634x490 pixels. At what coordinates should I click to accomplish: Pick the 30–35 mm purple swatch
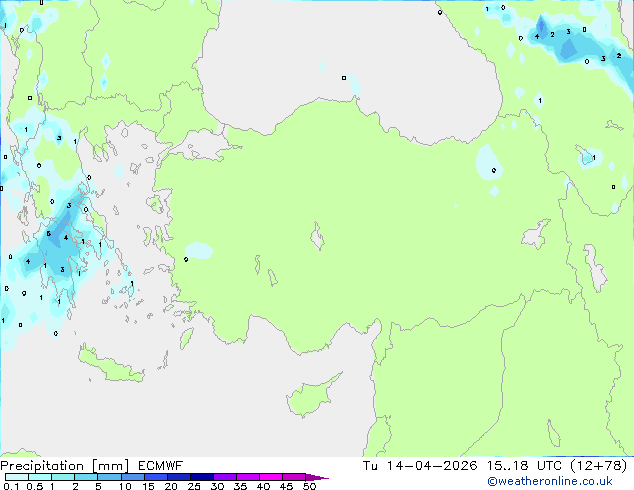[225, 477]
